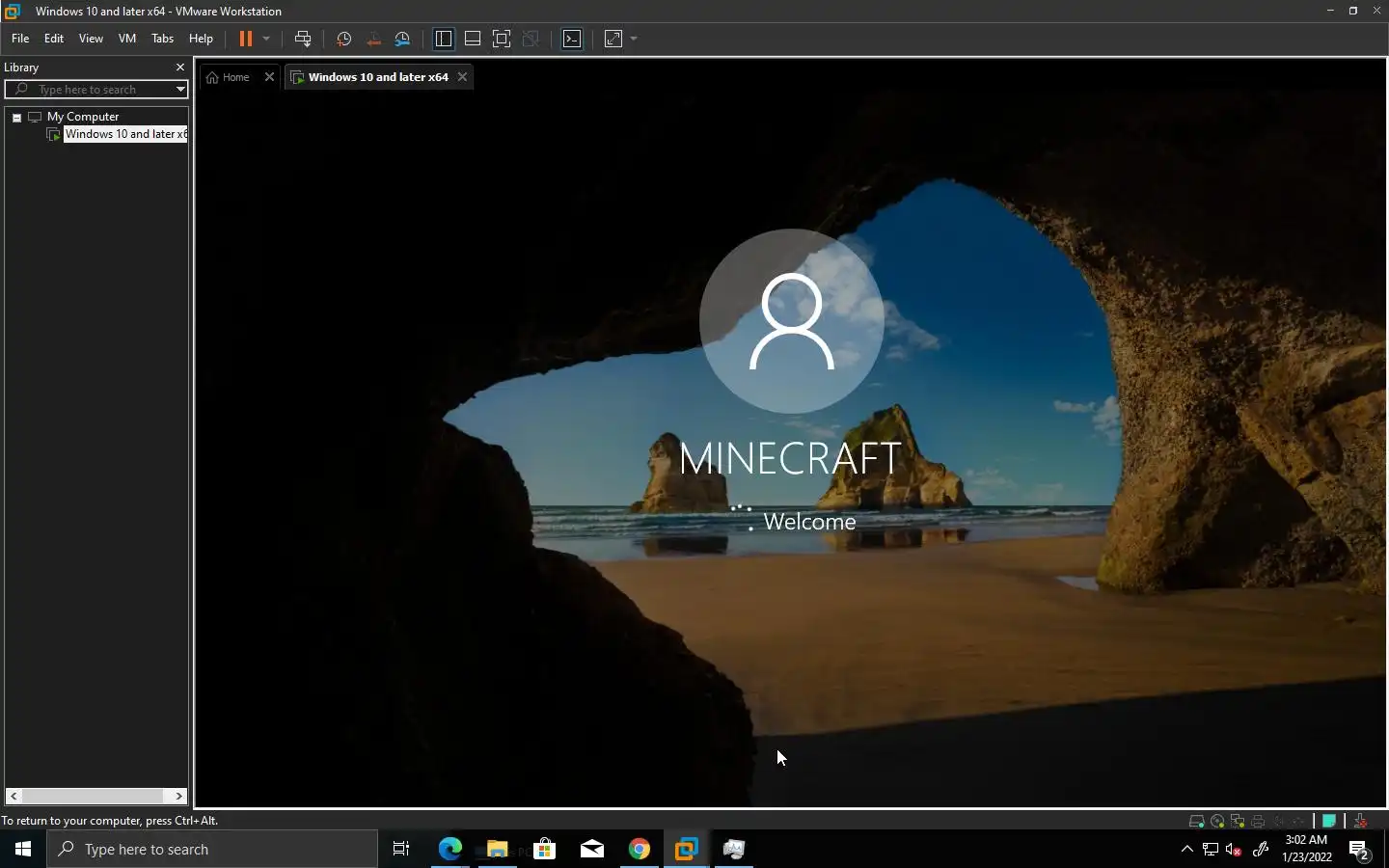Open the Help menu
The width and height of the screenshot is (1389, 868).
201,39
